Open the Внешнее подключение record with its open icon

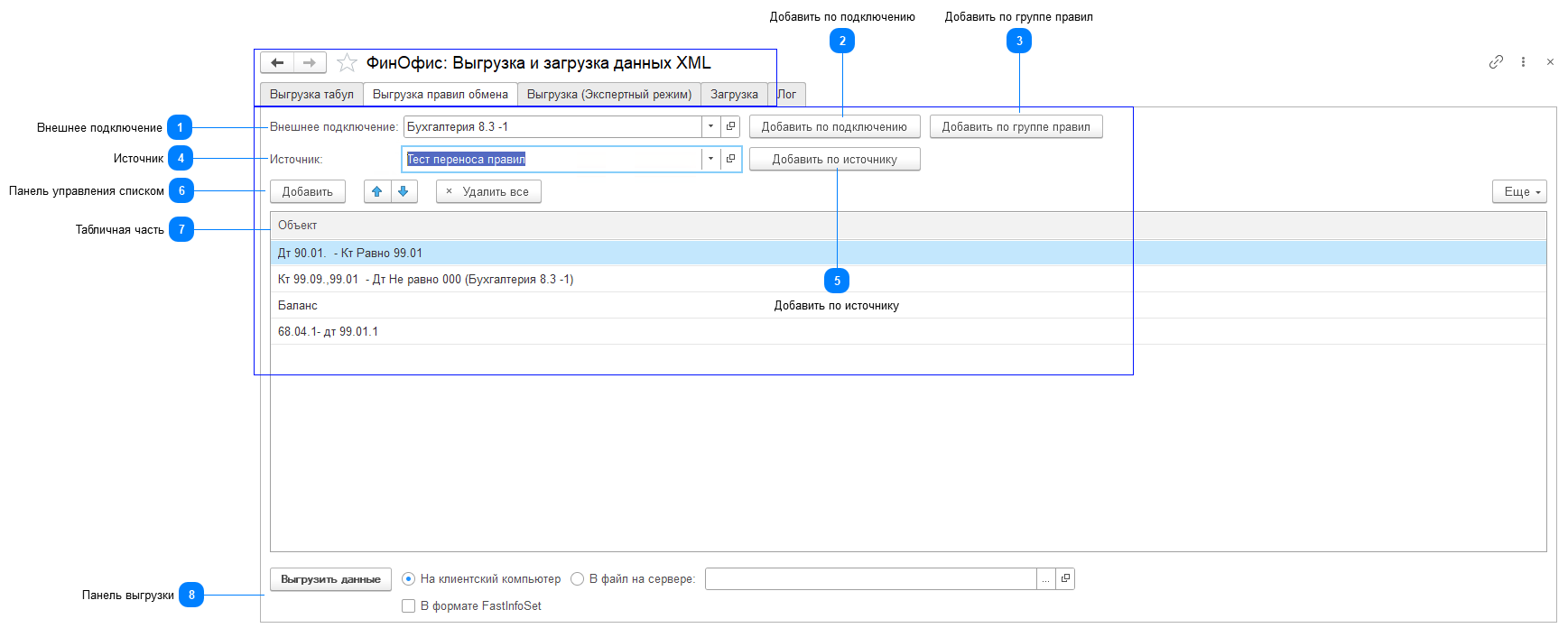coord(731,126)
